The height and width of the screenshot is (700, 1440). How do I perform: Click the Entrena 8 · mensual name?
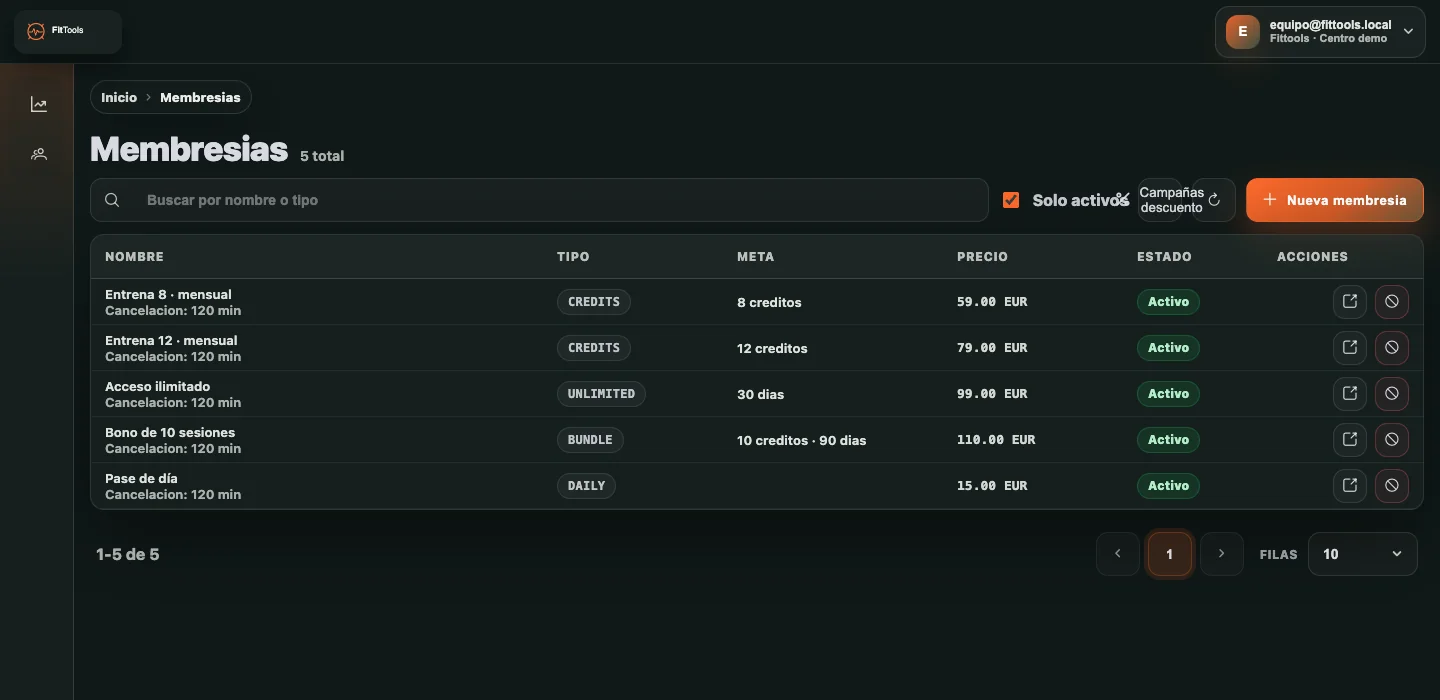[x=168, y=295]
